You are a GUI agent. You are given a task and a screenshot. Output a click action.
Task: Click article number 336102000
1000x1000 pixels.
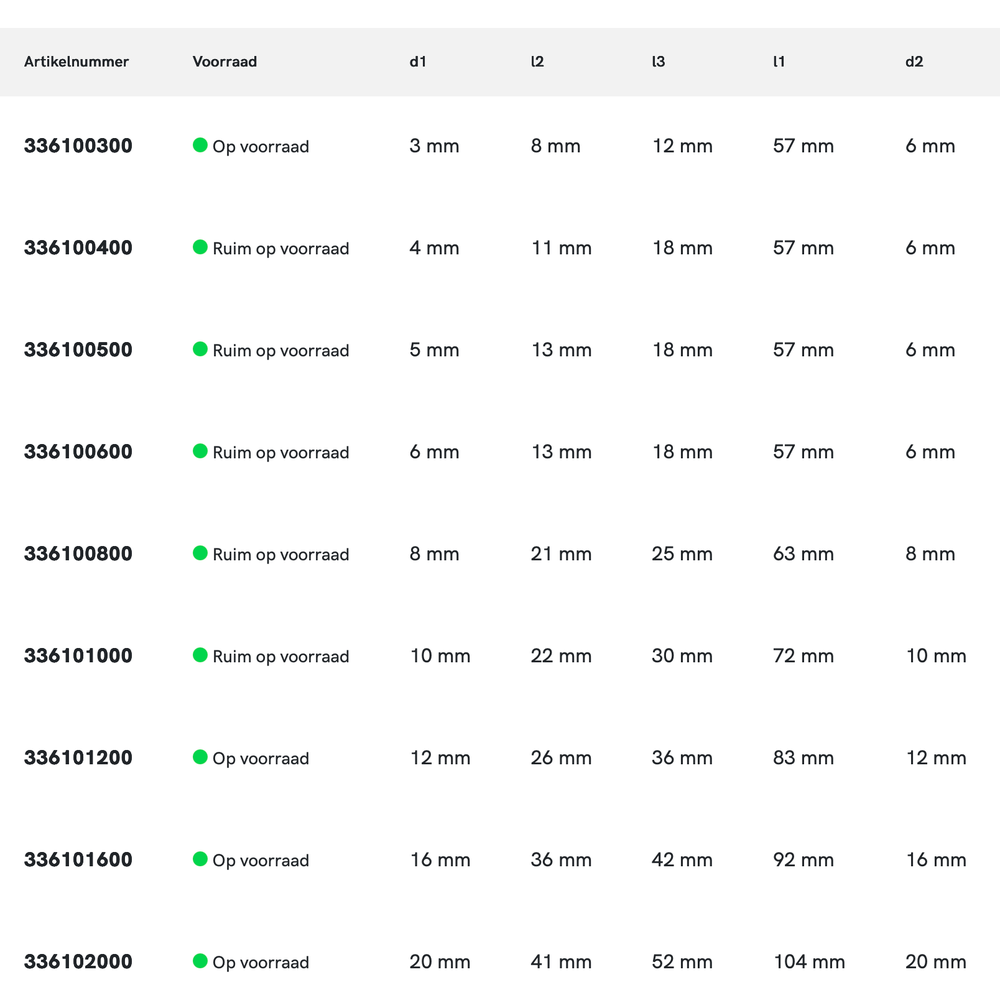[78, 962]
